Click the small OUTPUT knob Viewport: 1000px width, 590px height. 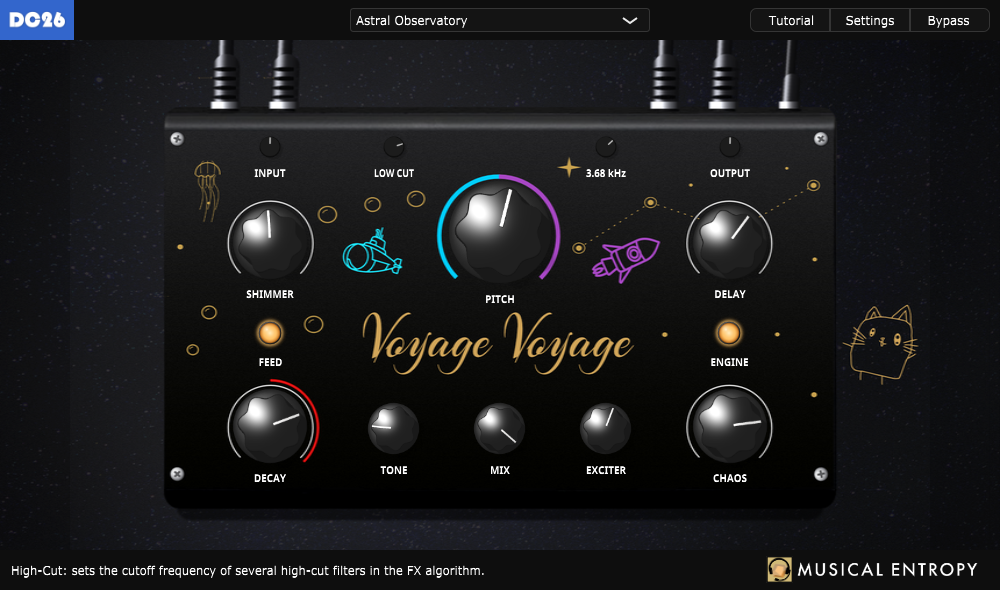(x=730, y=147)
